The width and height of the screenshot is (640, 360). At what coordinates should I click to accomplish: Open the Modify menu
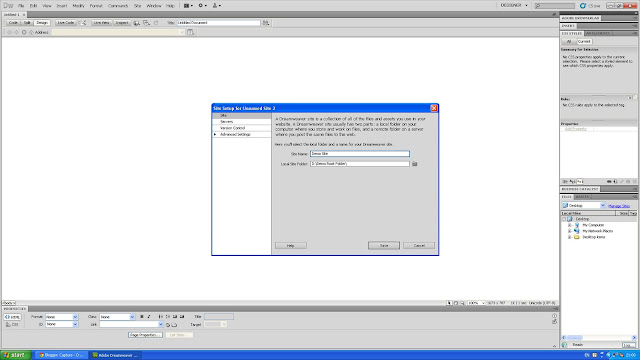(x=78, y=6)
